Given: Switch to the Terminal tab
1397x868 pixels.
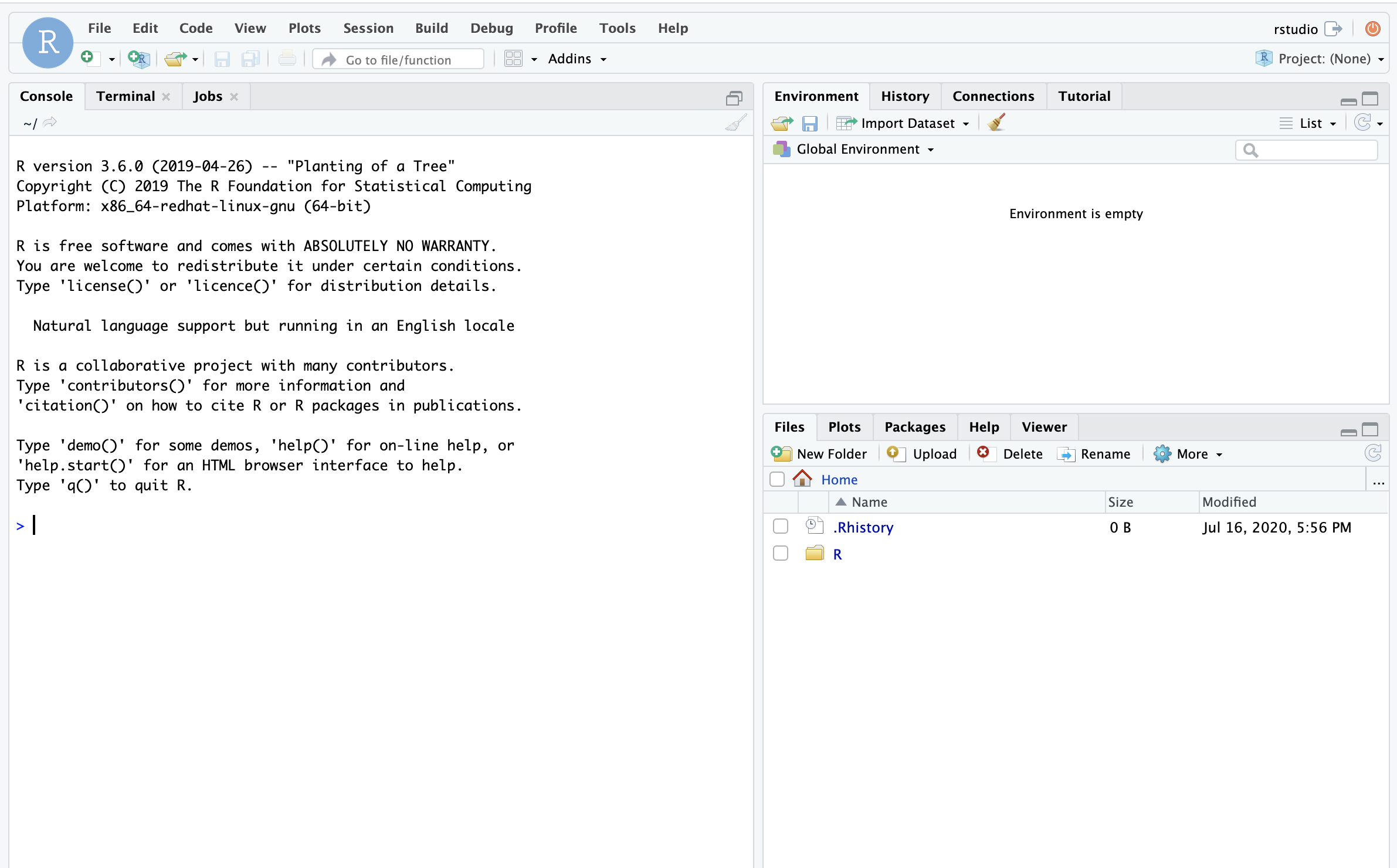Looking at the screenshot, I should 126,96.
